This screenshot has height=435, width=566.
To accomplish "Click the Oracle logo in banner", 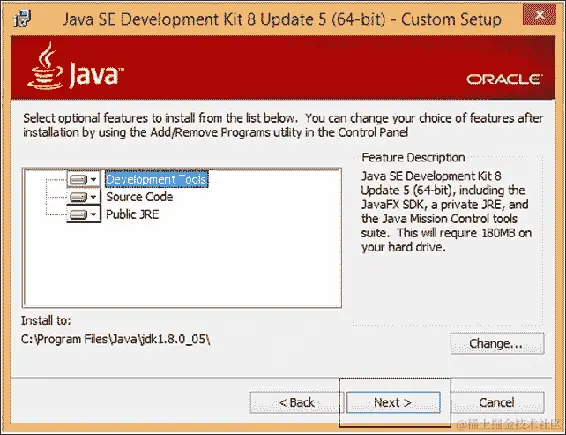I will pyautogui.click(x=504, y=79).
